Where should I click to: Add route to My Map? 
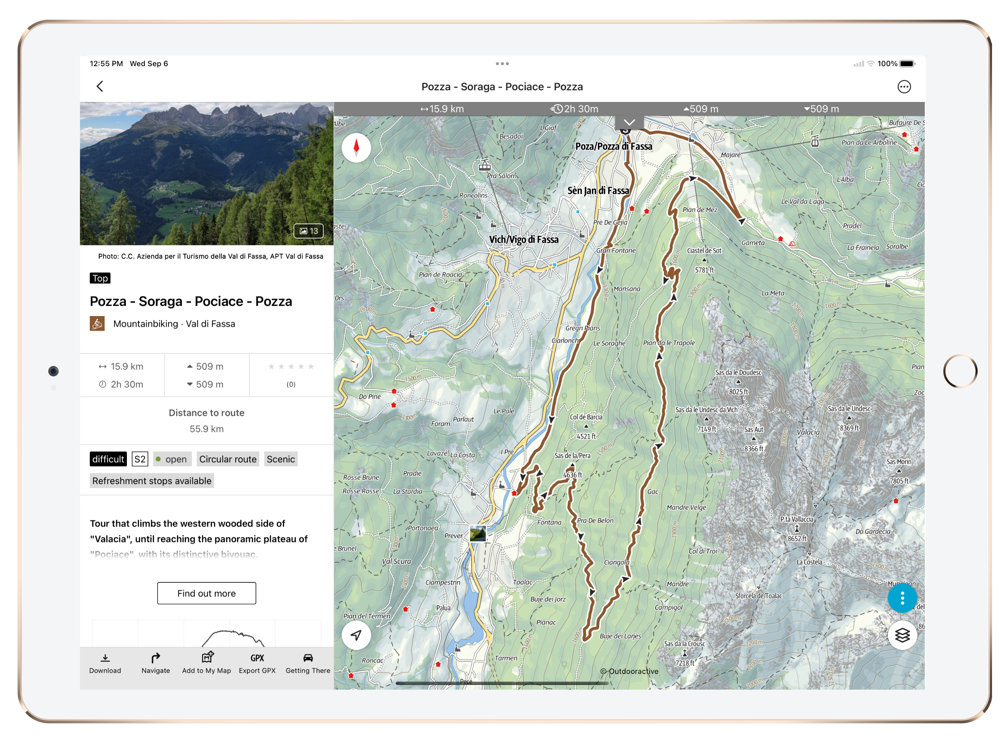pos(207,663)
